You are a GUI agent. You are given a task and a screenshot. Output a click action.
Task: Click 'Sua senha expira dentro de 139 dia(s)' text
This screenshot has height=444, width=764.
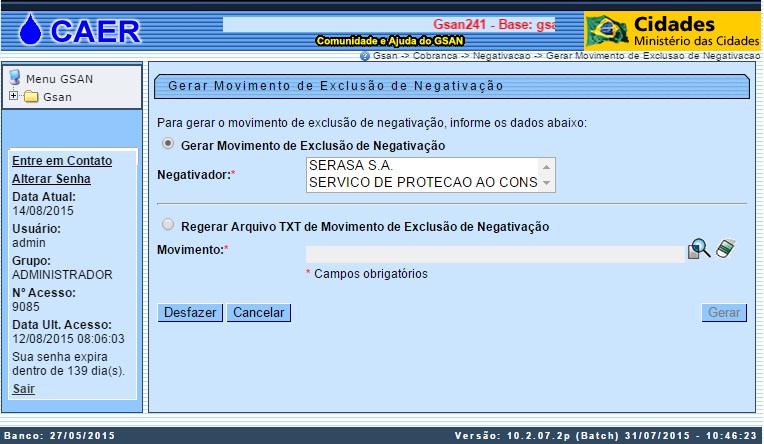pyautogui.click(x=69, y=364)
